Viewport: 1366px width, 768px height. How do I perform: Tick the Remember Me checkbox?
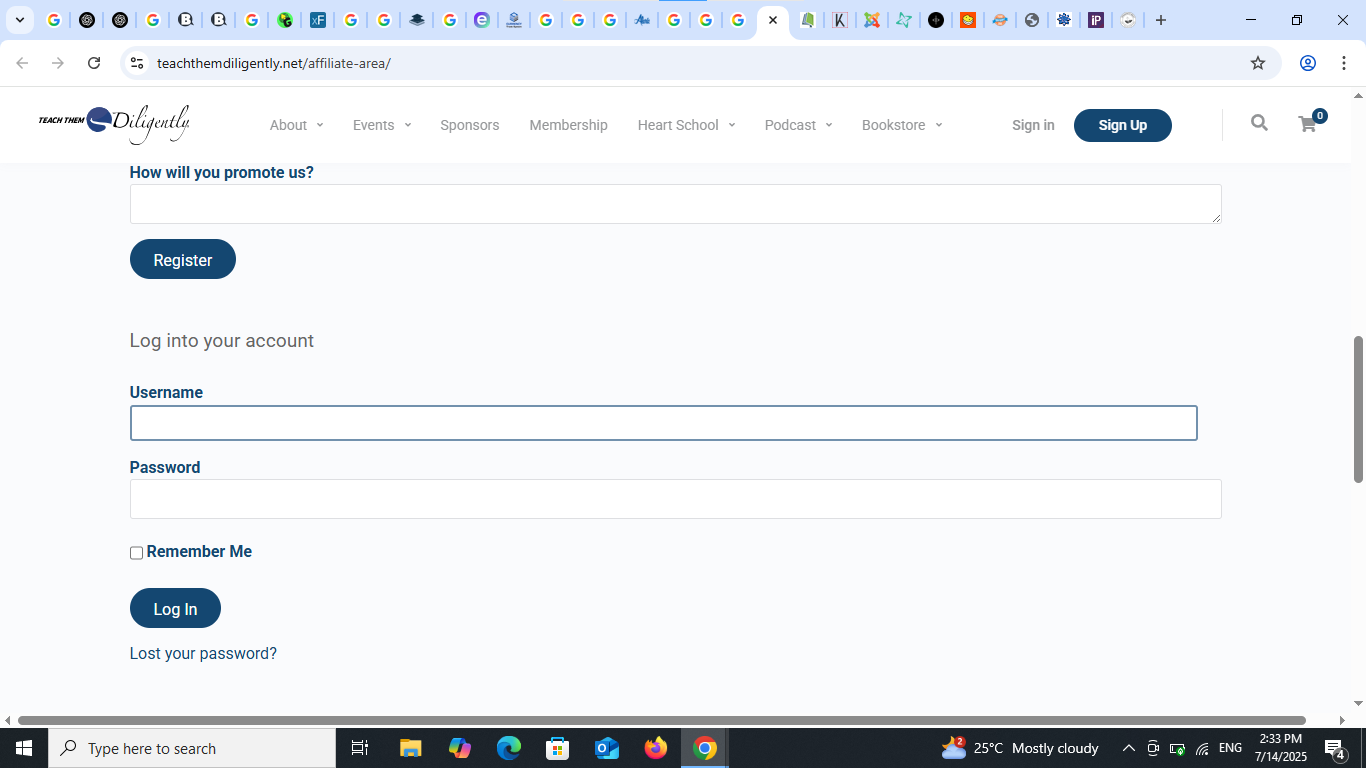(136, 553)
